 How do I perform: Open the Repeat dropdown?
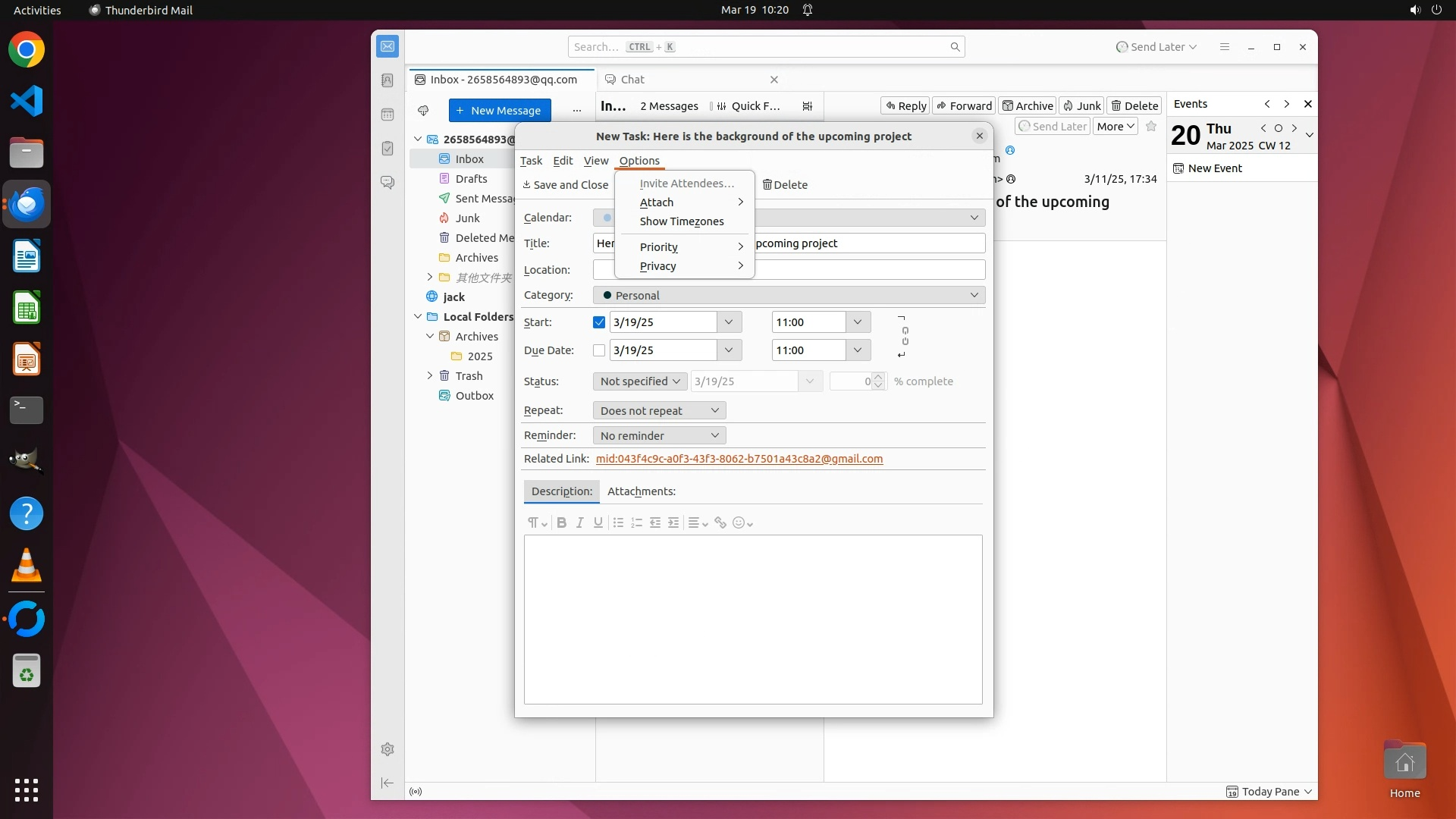658,410
